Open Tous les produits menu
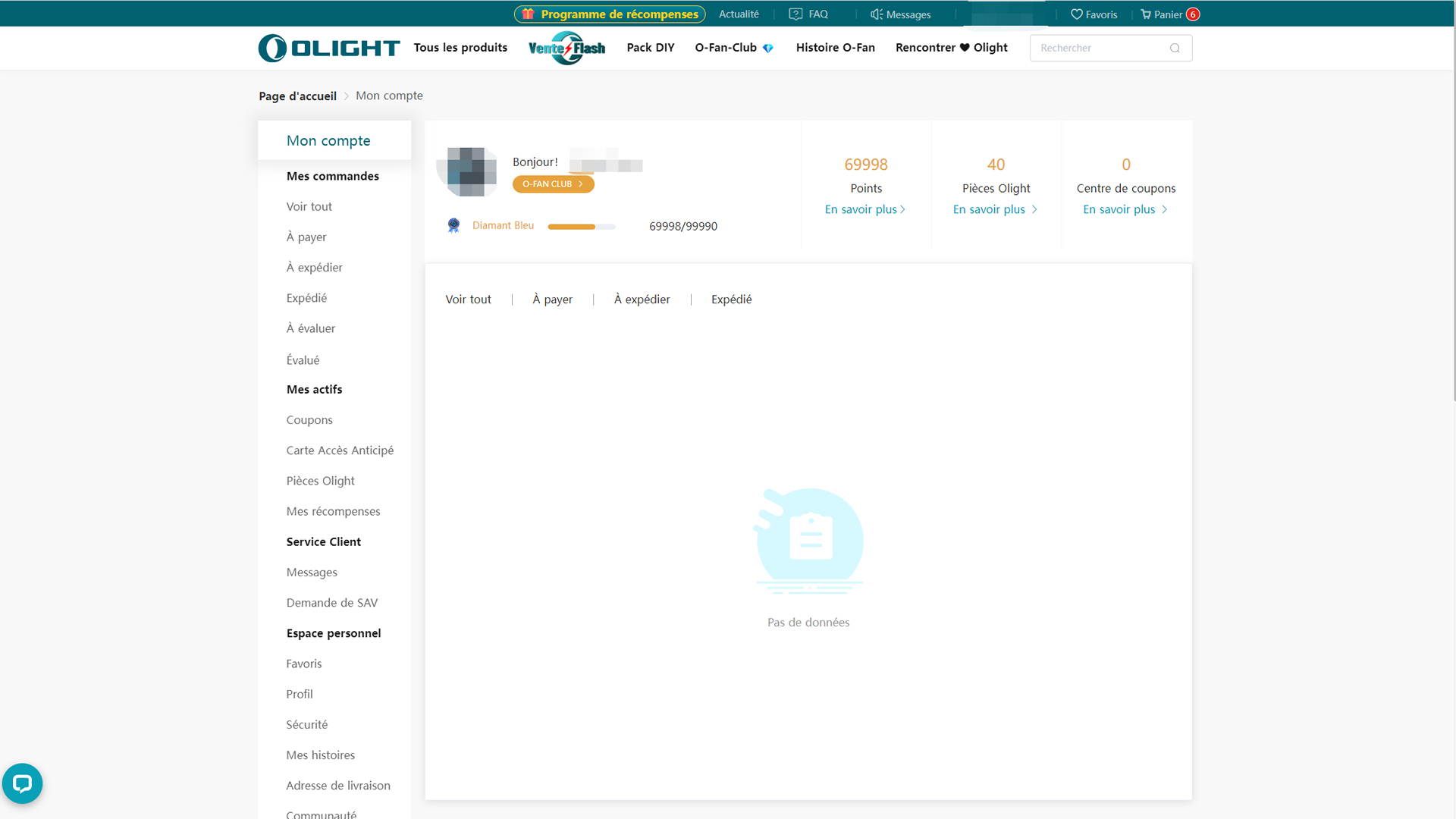Screen dimensions: 1456x819 460,48
